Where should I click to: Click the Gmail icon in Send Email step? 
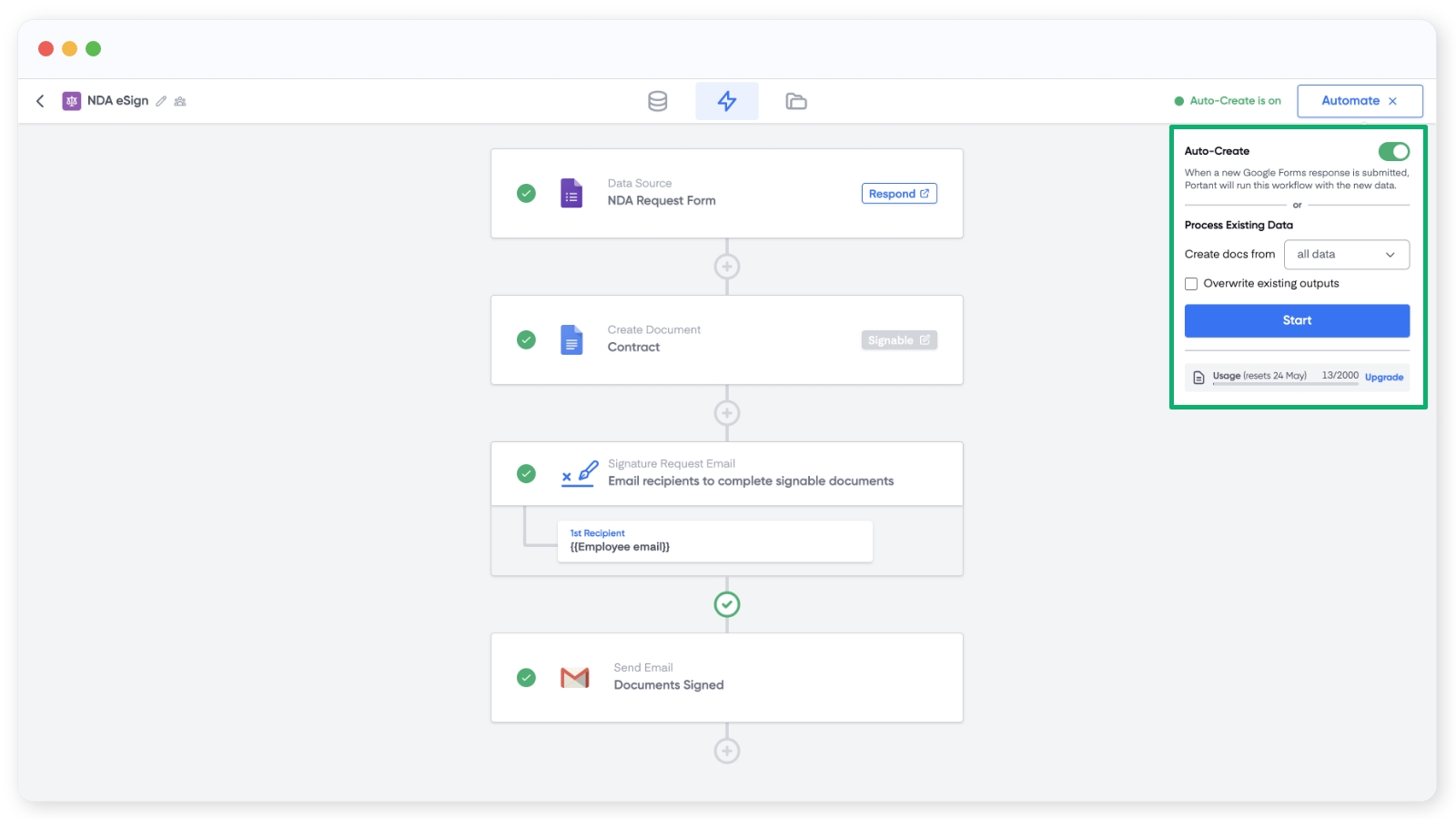tap(575, 678)
